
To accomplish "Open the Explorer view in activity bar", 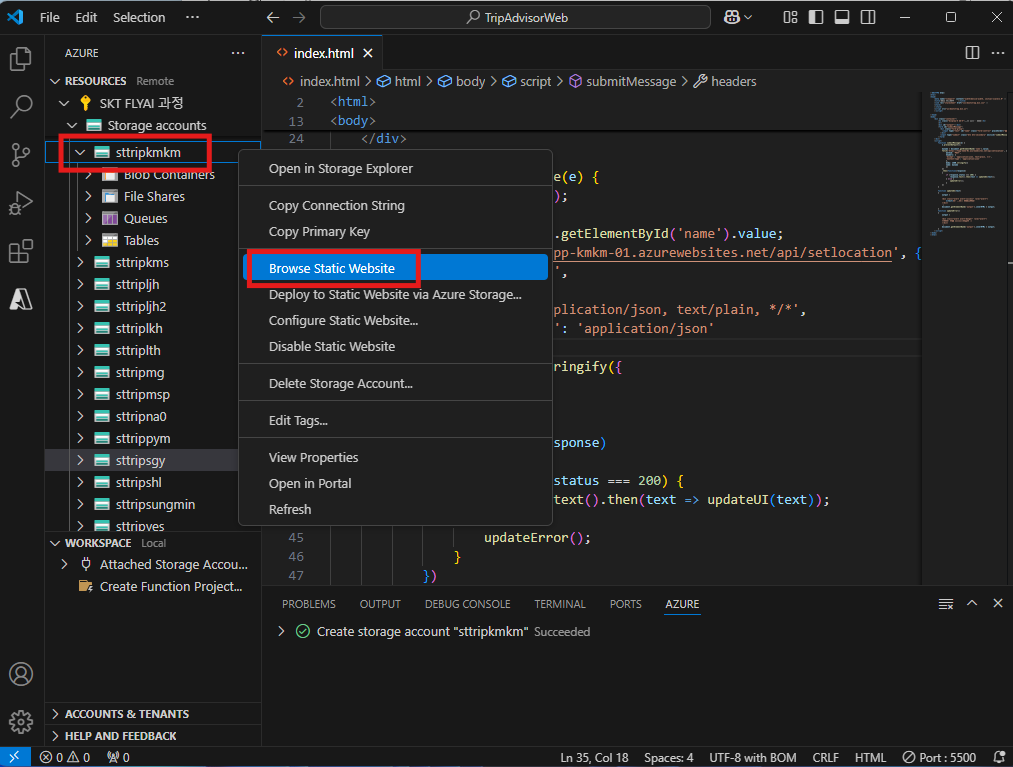I will click(21, 59).
